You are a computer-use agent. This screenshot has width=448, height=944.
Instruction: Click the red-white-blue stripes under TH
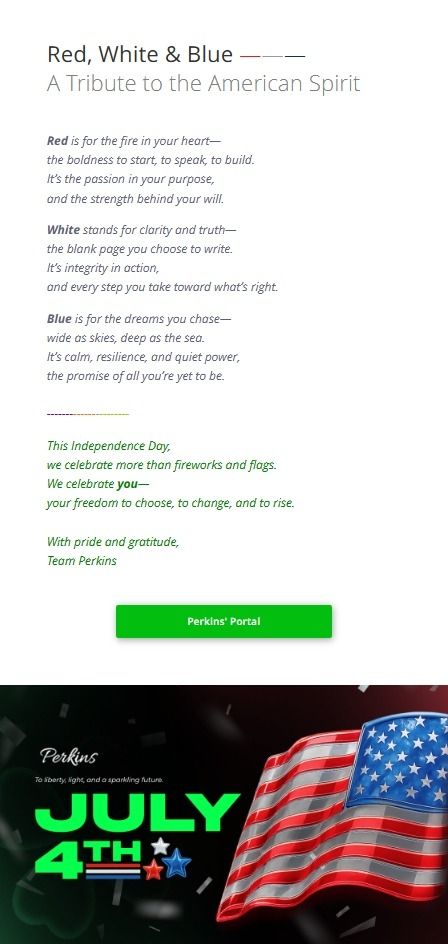click(113, 871)
